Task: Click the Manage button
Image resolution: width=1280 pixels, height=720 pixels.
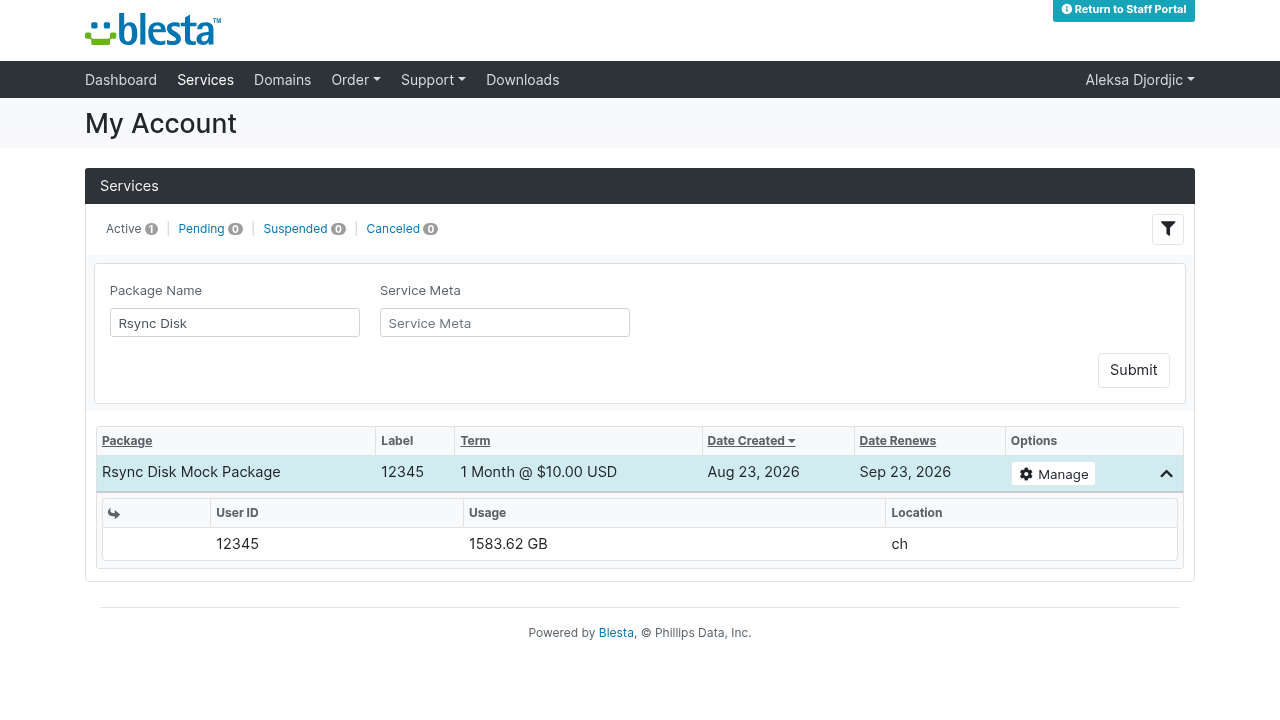Action: (x=1053, y=474)
